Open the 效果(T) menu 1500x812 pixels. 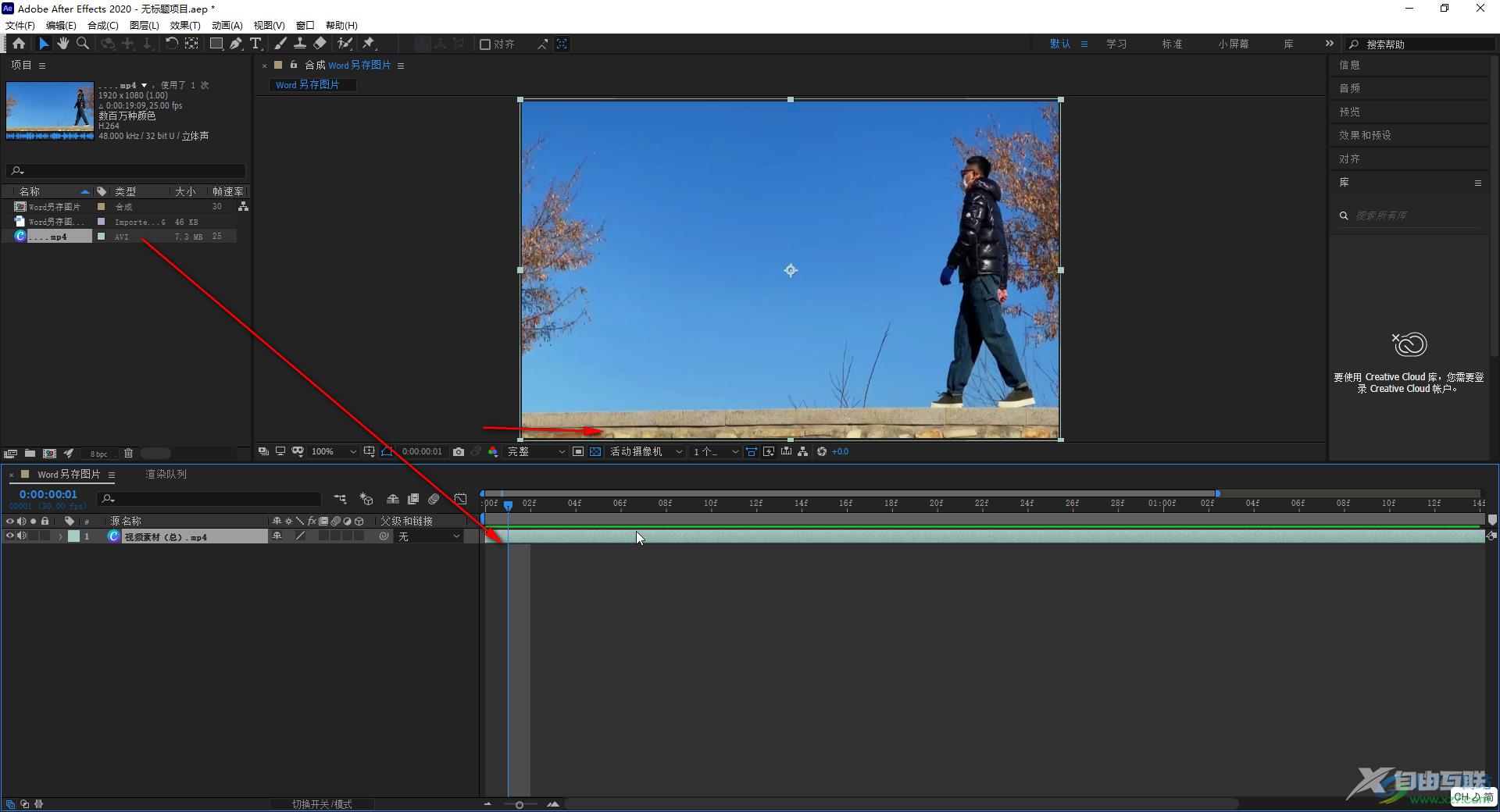185,26
